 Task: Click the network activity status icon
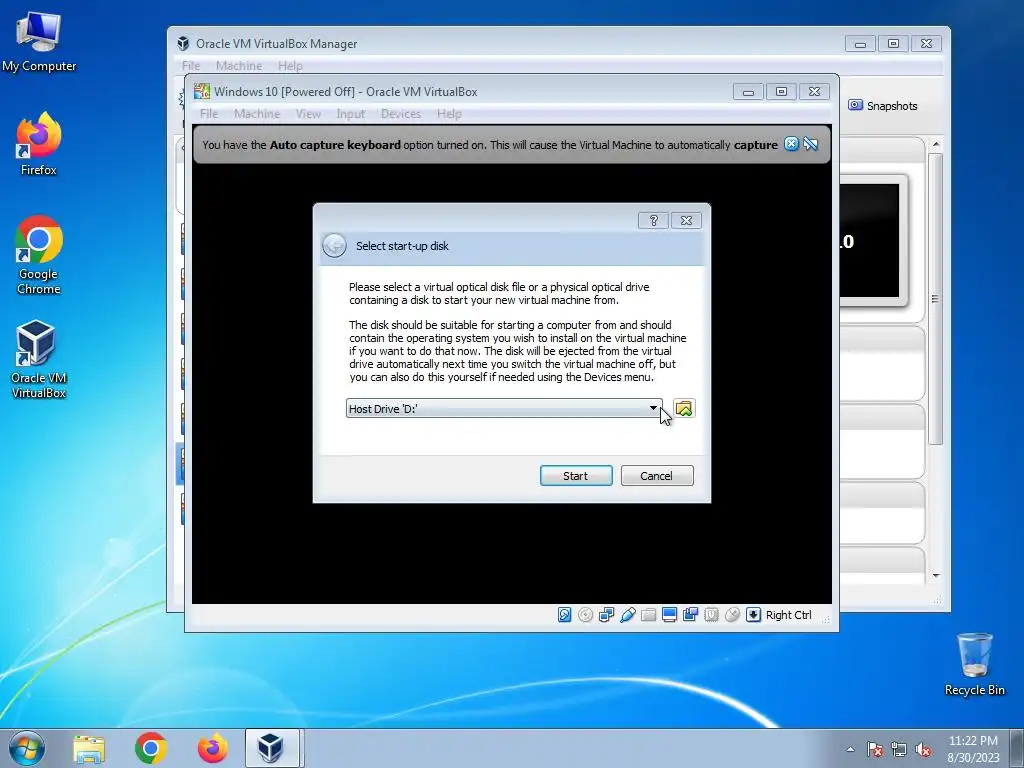point(607,615)
